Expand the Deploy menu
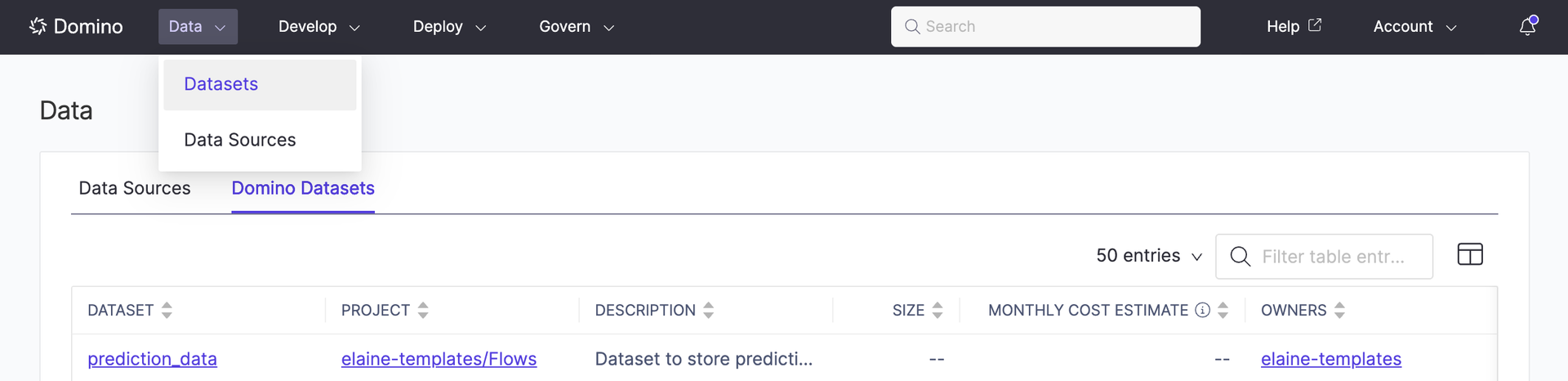 pyautogui.click(x=449, y=26)
